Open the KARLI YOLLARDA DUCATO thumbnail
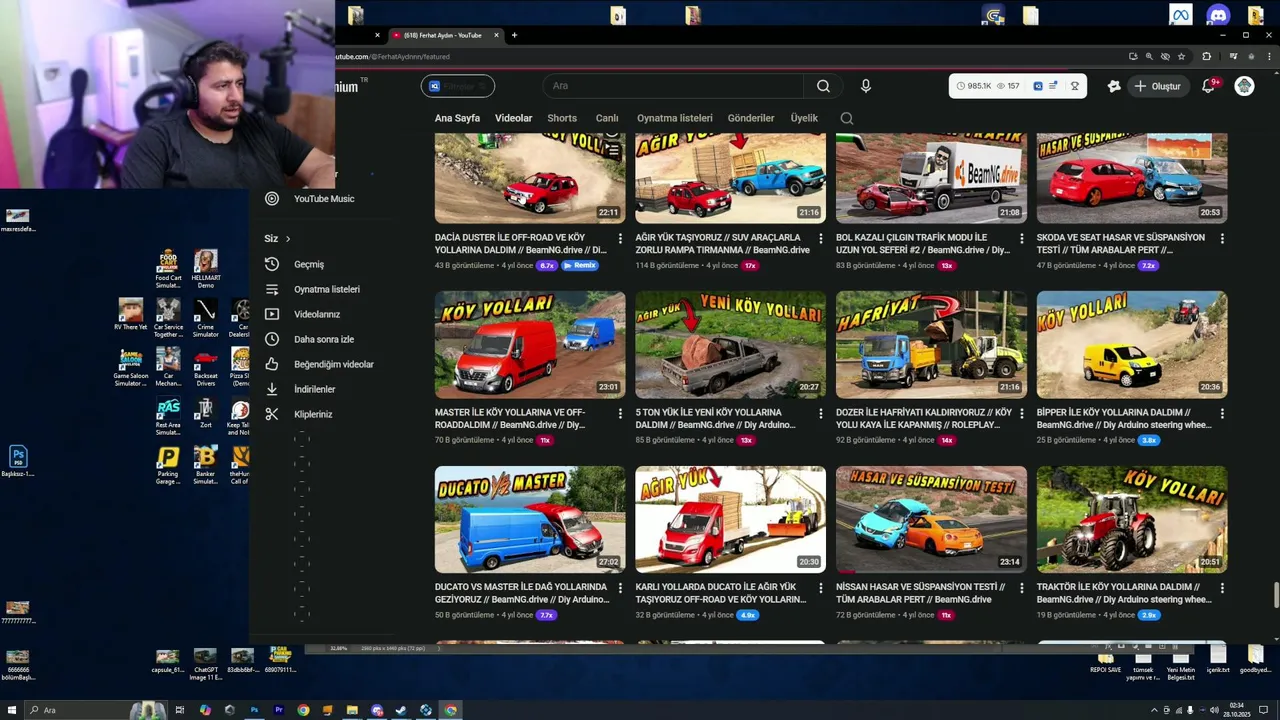 pyautogui.click(x=731, y=519)
